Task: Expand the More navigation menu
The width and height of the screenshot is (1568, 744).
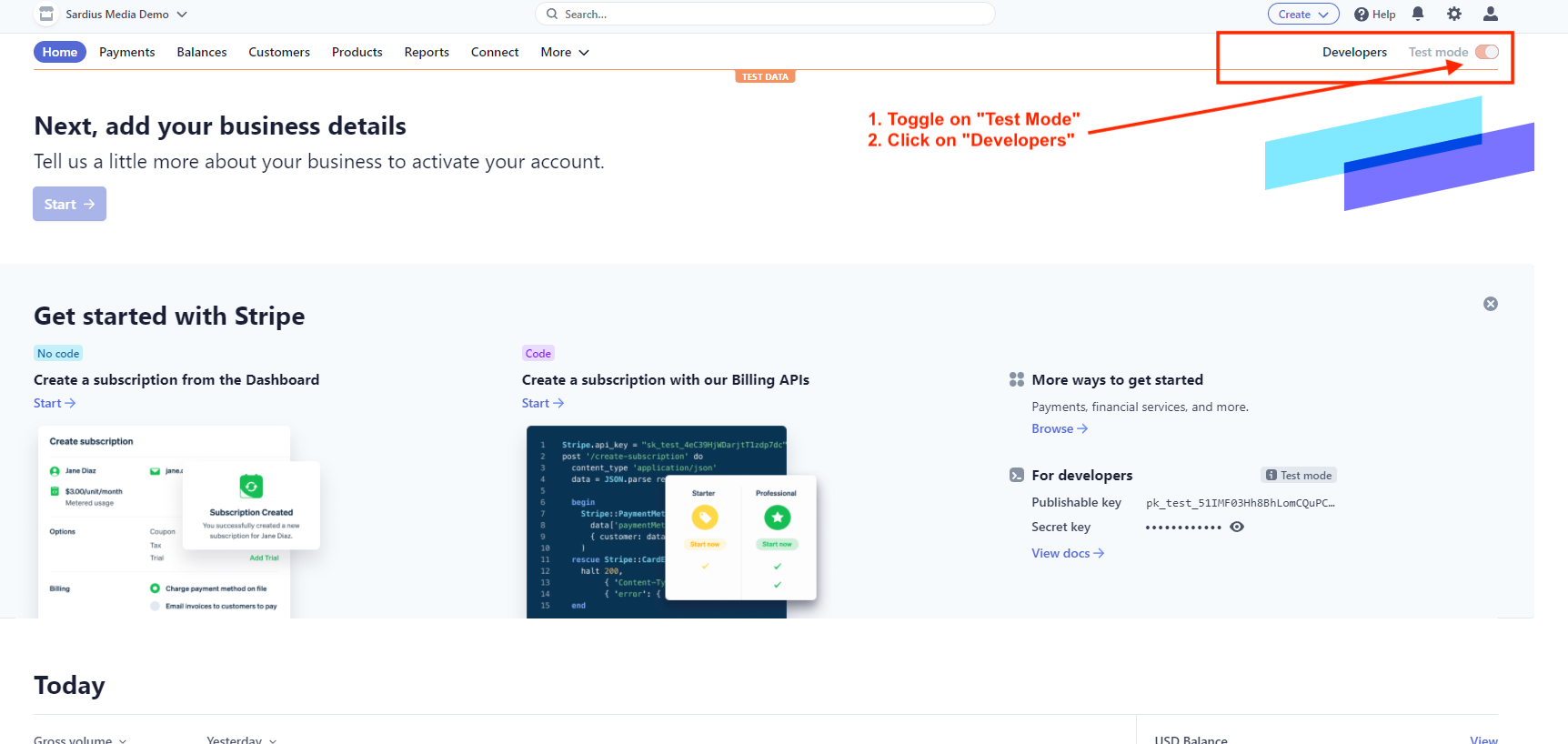Action: [x=565, y=52]
